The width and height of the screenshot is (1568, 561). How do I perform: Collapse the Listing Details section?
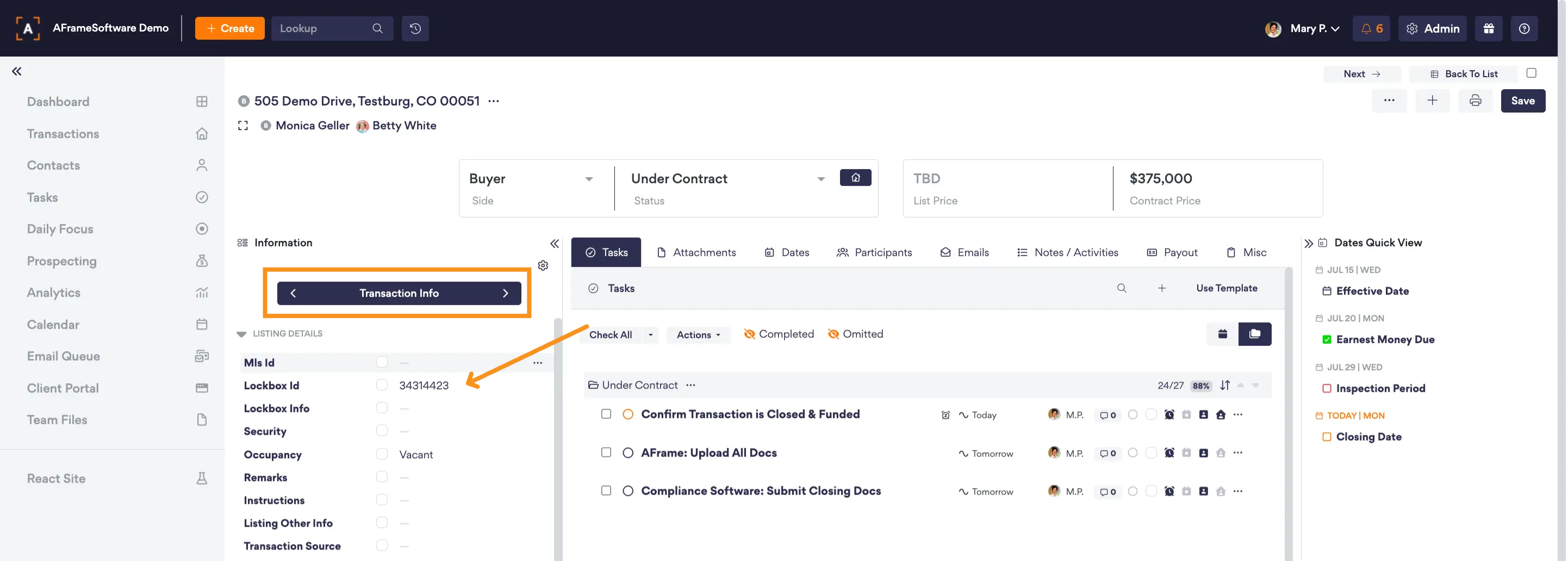(x=241, y=334)
